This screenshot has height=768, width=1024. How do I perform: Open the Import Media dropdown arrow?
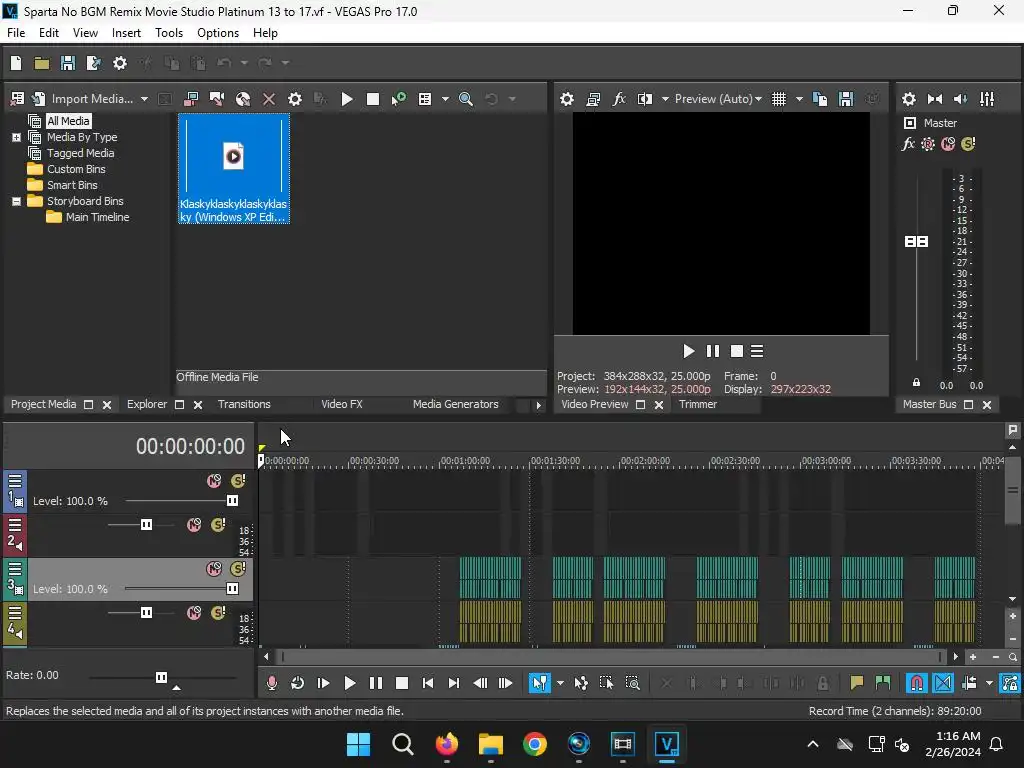point(144,99)
